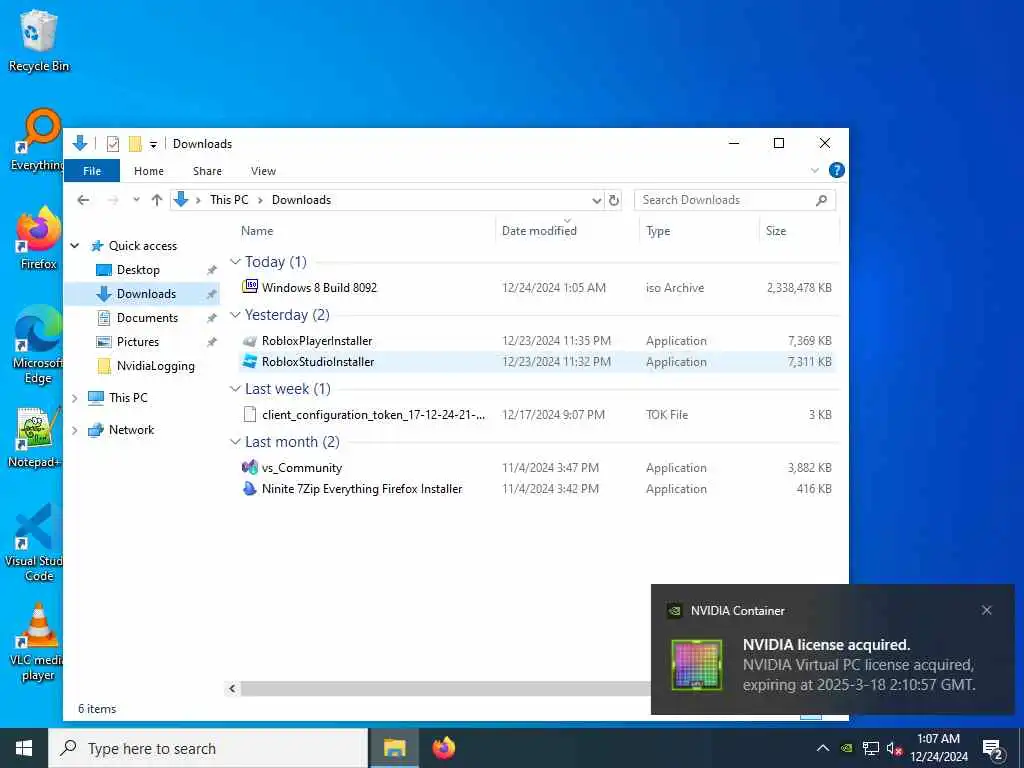Screen dimensions: 1024x768
Task: Collapse the Last week (1) group
Action: pos(236,389)
